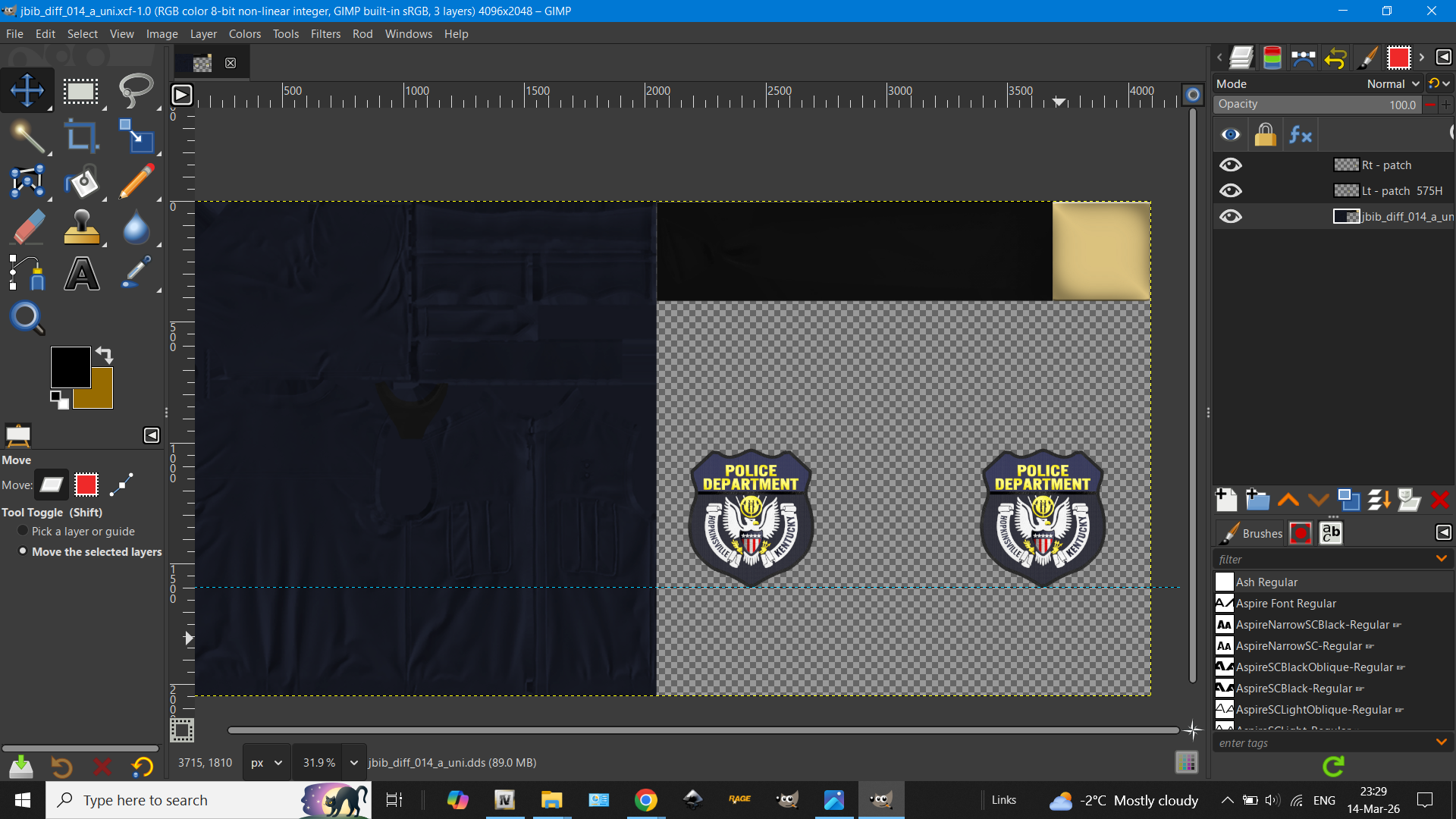Select the Zoom magnifier tool
Image resolution: width=1456 pixels, height=819 pixels.
point(27,318)
